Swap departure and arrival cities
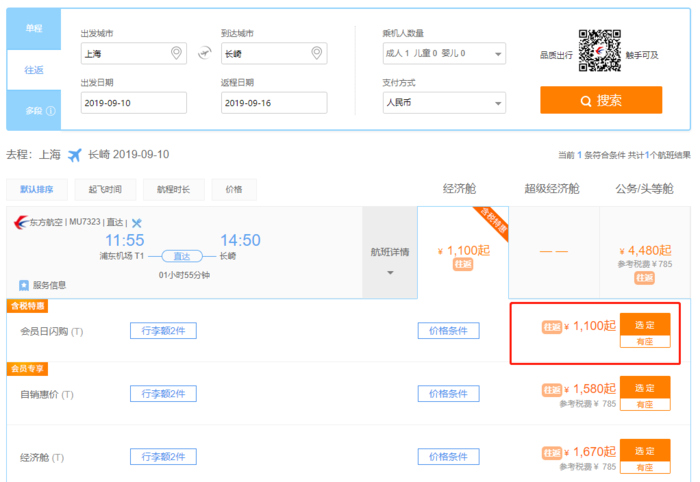 coord(204,53)
